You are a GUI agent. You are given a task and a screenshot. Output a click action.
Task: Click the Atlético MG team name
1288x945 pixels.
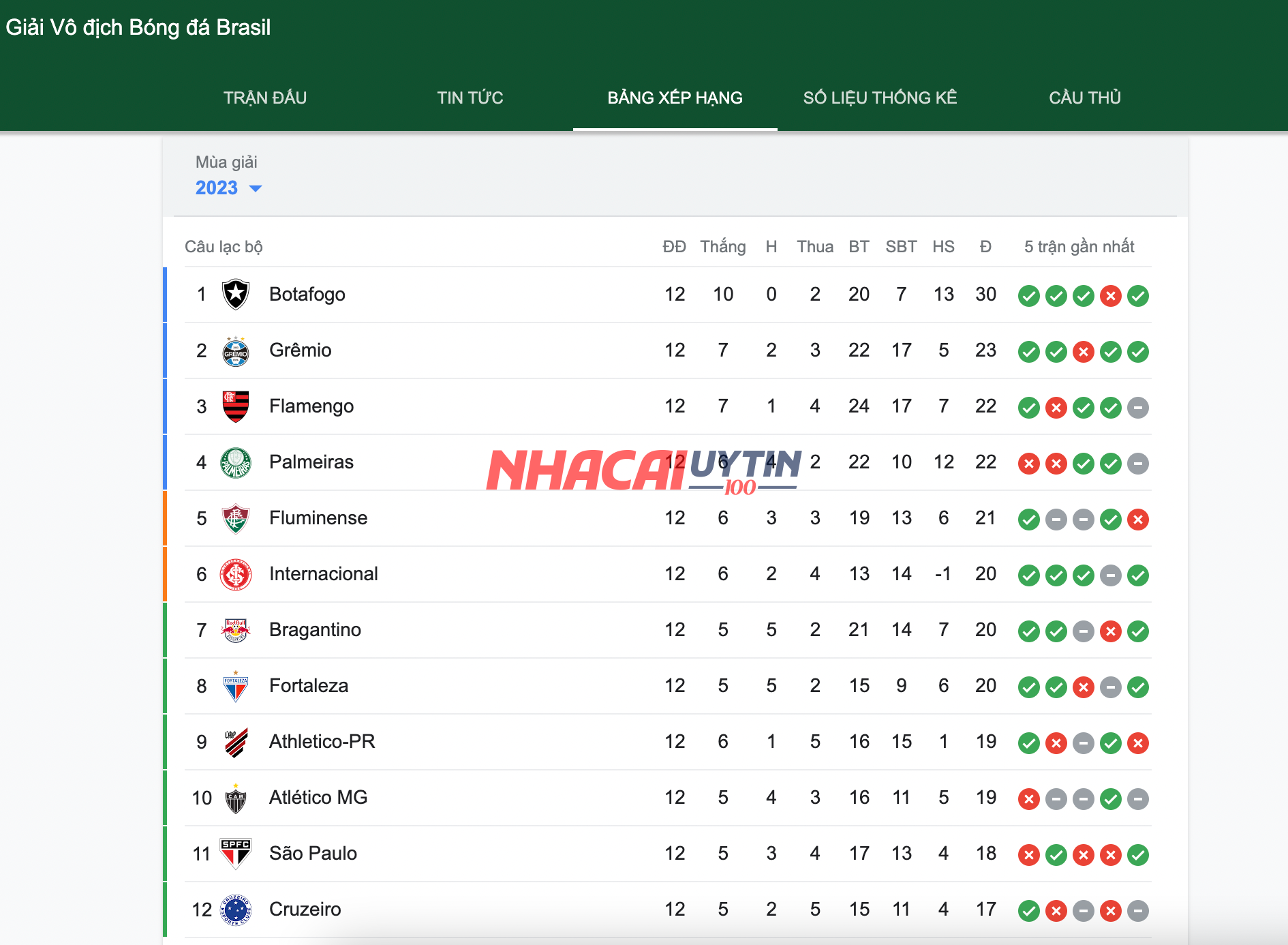(318, 798)
